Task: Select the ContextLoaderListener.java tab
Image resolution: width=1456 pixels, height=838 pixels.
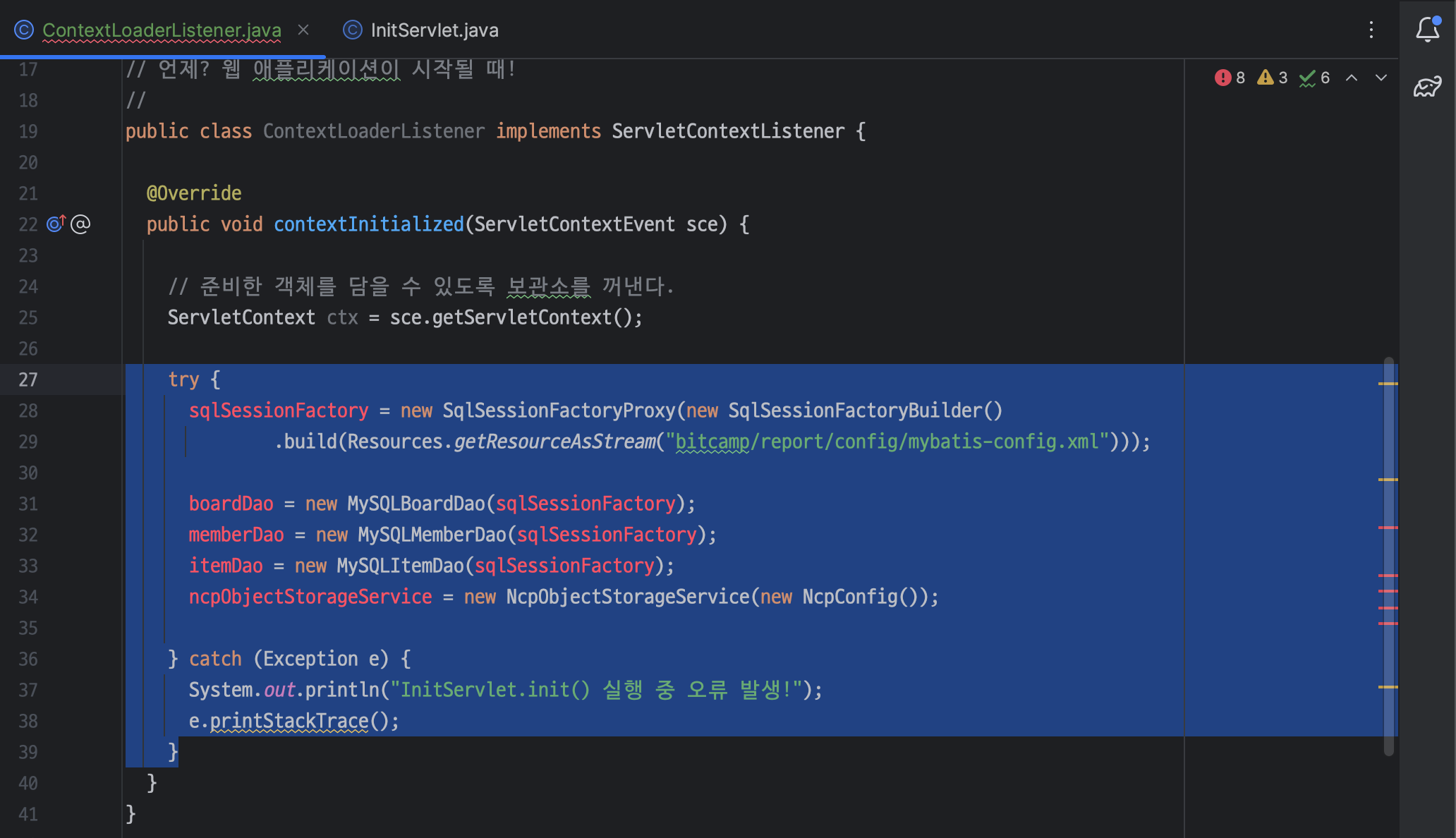Action: coord(162,30)
